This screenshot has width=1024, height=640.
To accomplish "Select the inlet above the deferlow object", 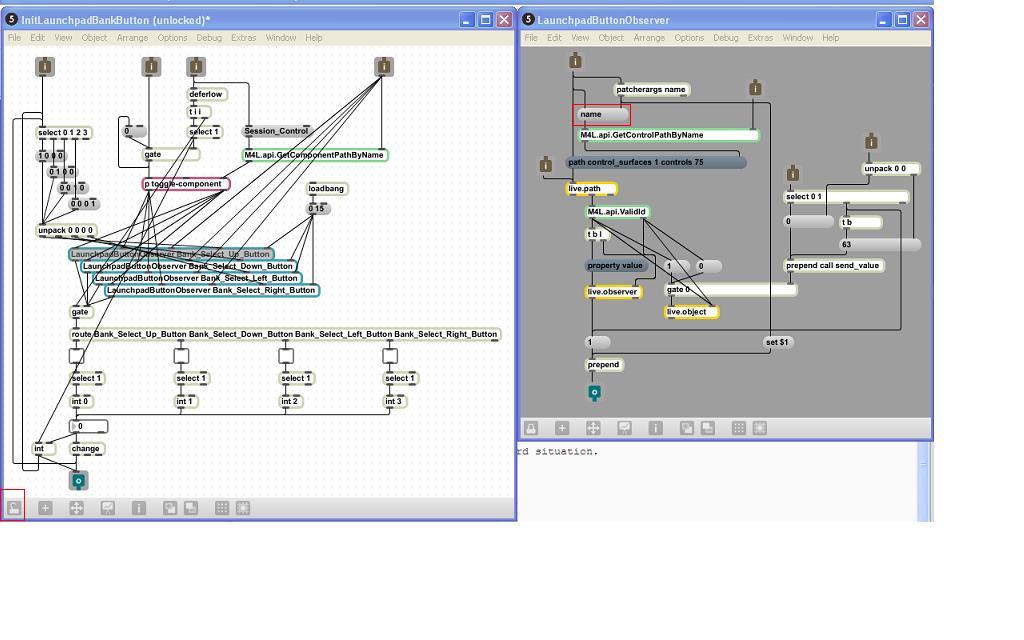I will pyautogui.click(x=196, y=66).
